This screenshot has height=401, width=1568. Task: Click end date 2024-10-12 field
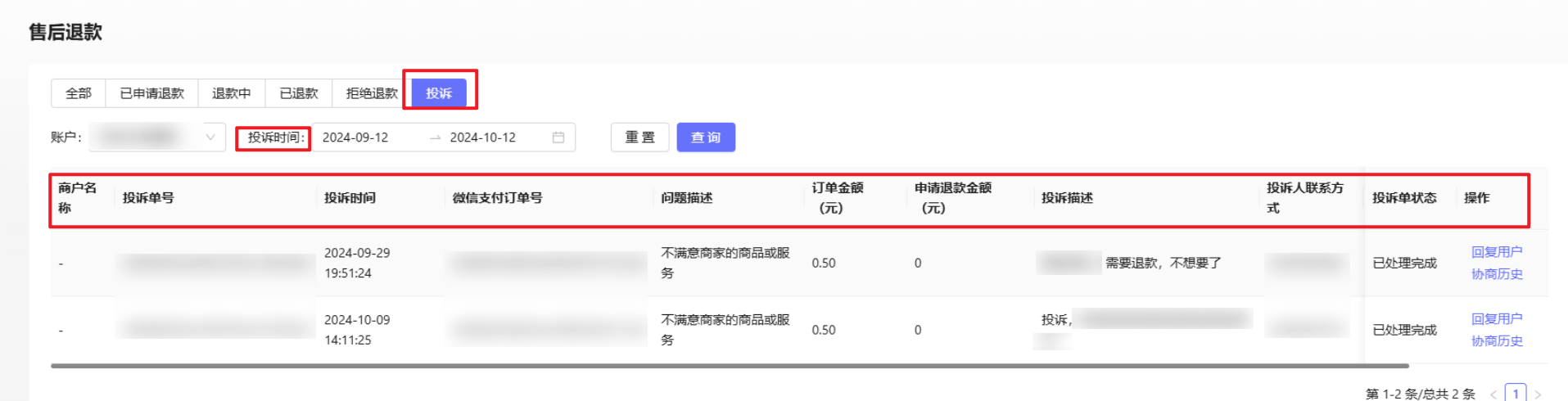483,137
